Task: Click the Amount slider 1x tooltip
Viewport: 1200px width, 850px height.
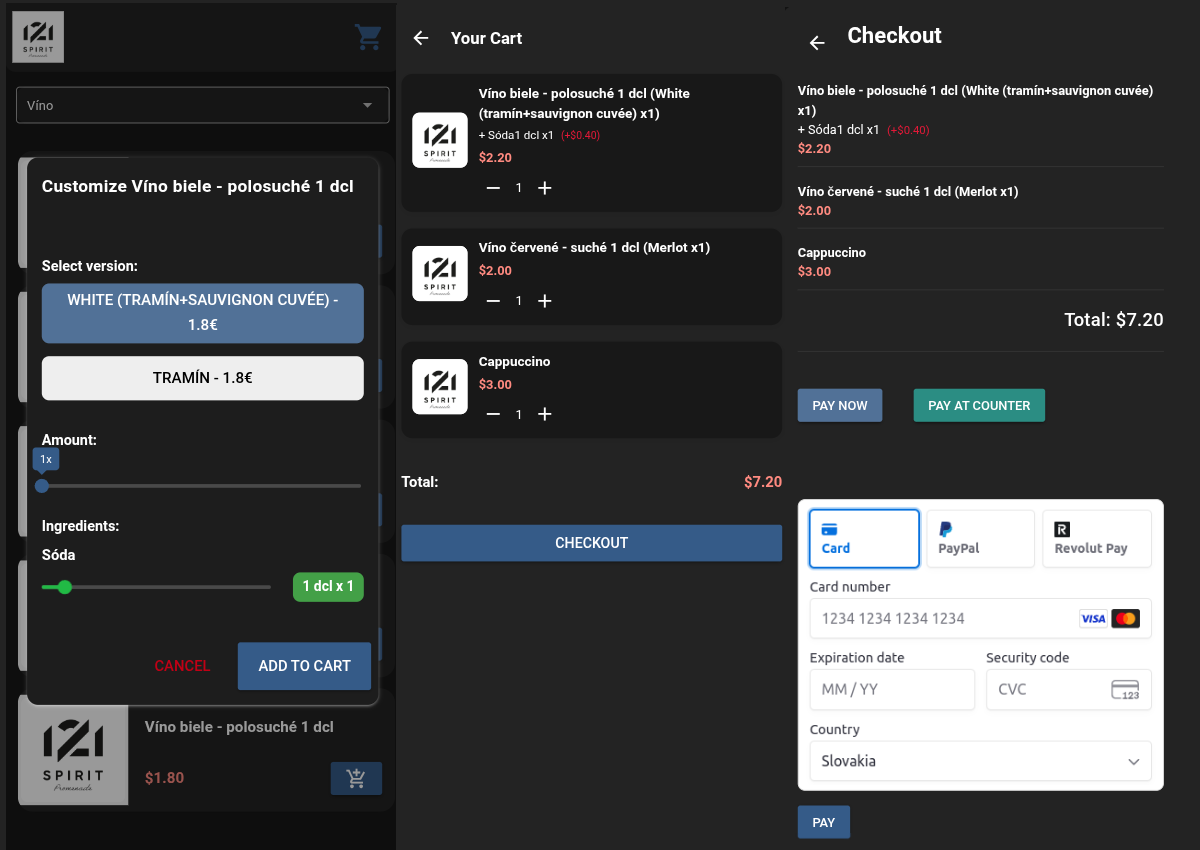Action: (x=46, y=459)
